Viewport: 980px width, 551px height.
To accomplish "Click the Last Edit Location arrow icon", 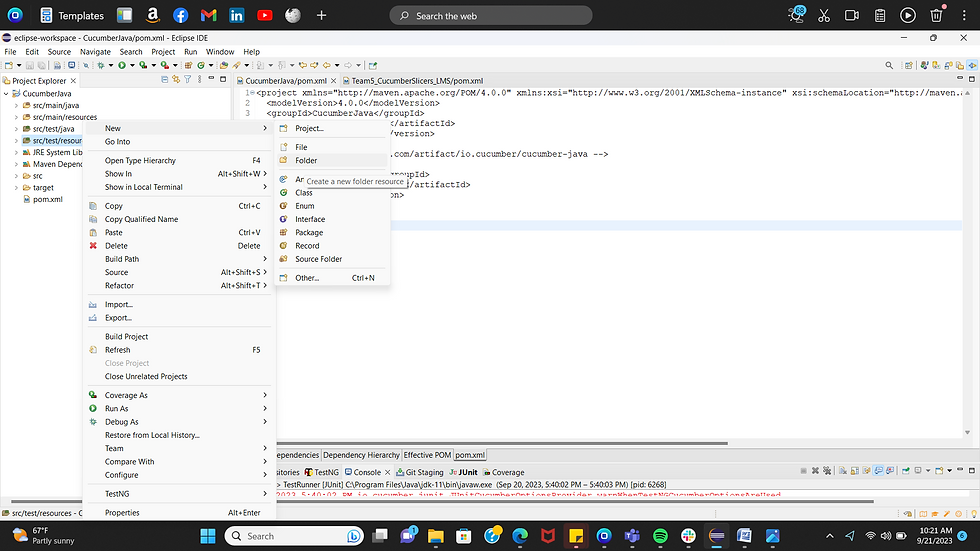I will tap(302, 65).
